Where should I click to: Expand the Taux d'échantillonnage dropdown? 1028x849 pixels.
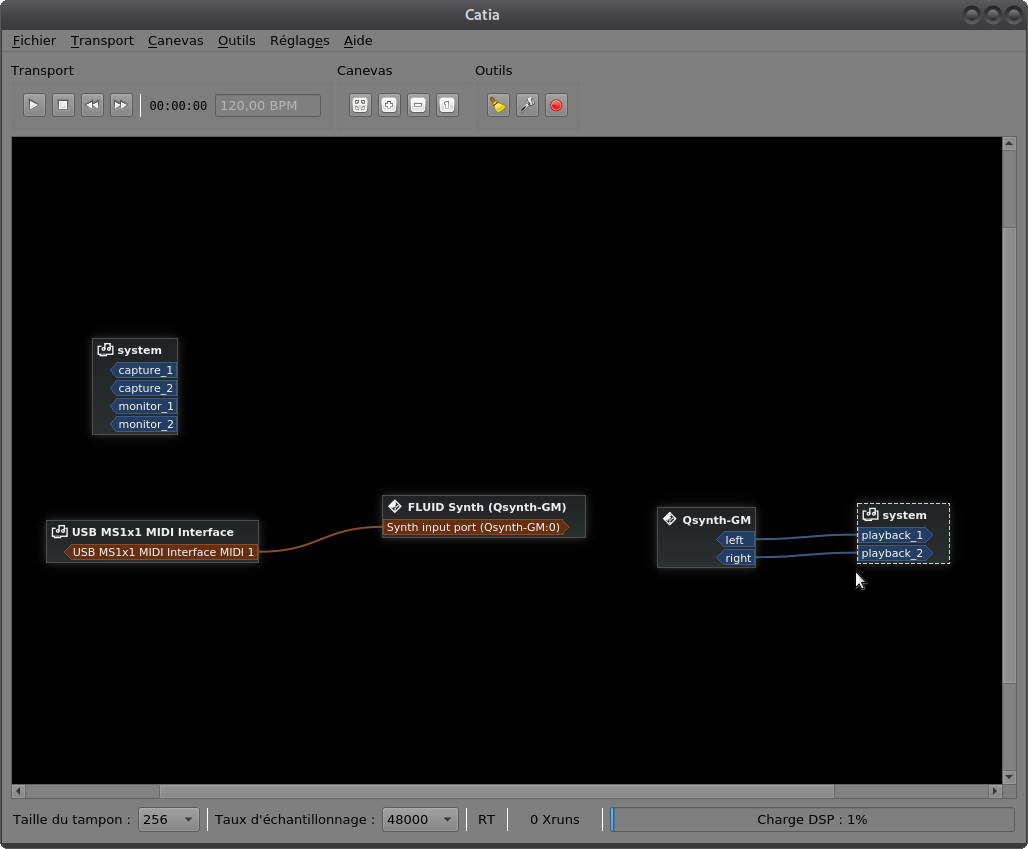[420, 819]
